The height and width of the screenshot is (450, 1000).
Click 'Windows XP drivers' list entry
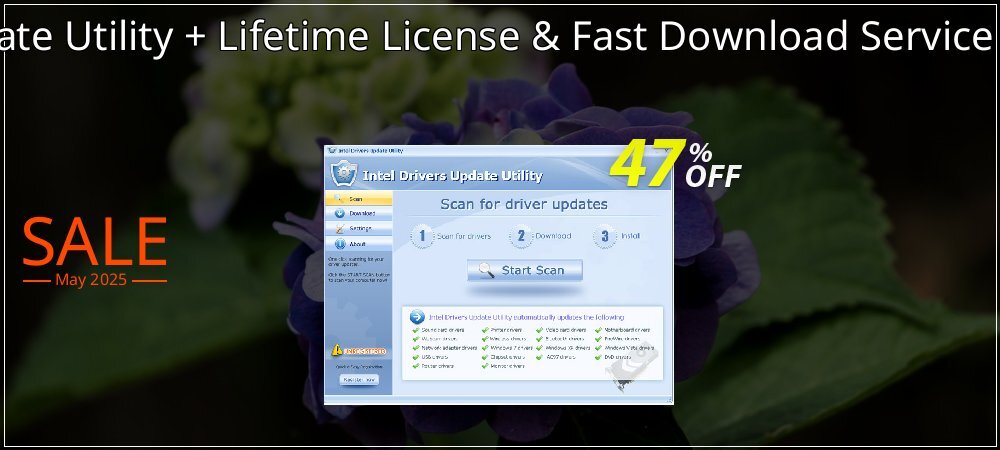click(x=568, y=348)
